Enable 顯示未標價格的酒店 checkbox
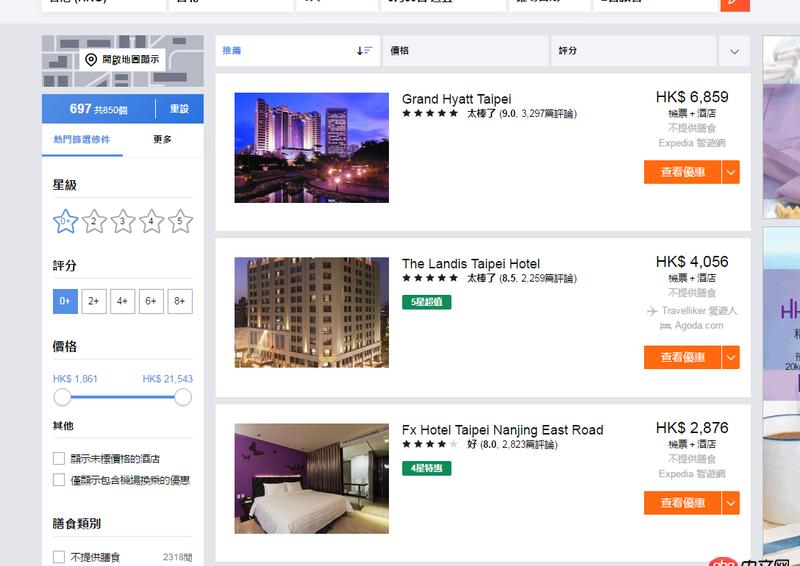 [x=59, y=458]
